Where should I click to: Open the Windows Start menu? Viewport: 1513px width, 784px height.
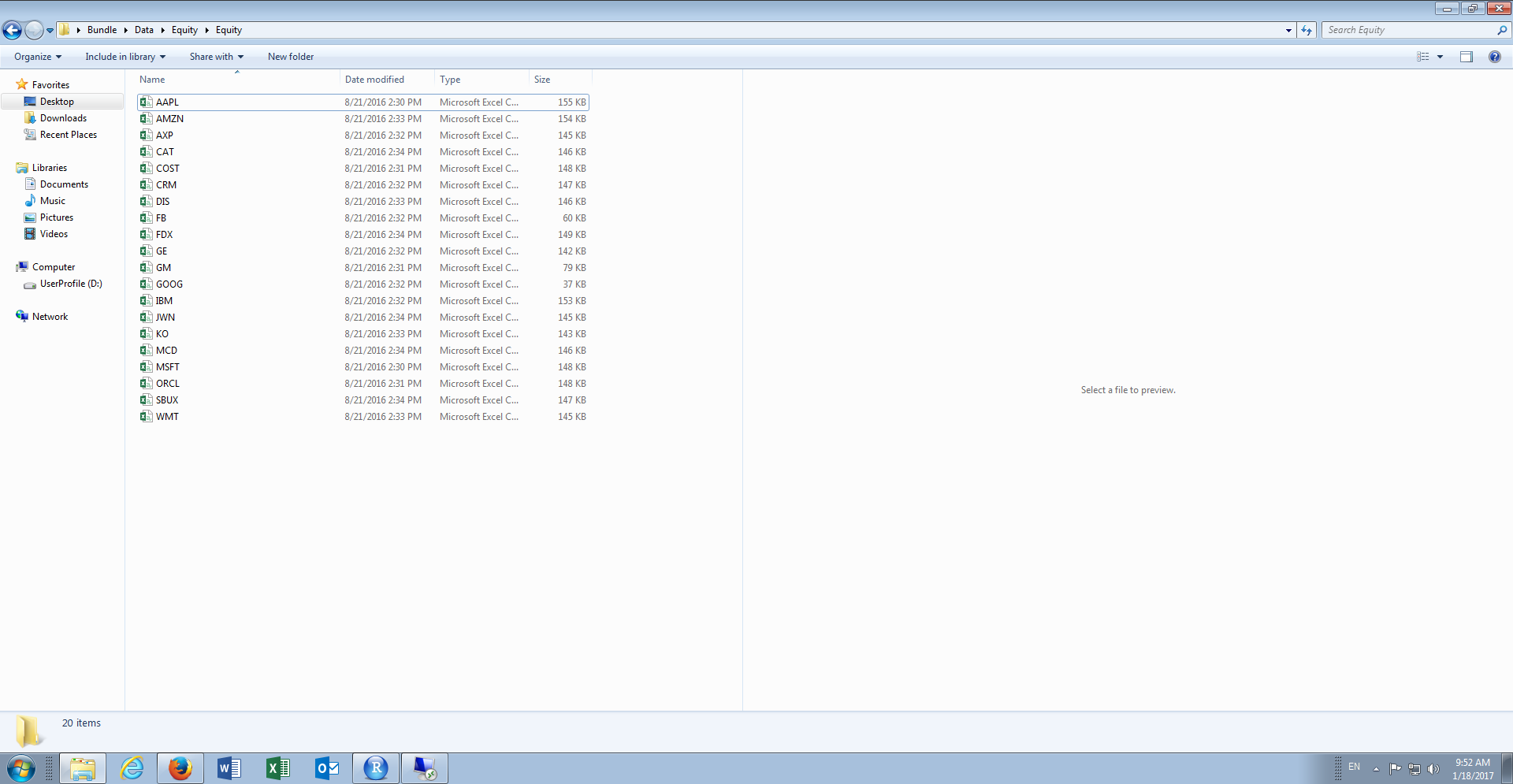coord(21,768)
